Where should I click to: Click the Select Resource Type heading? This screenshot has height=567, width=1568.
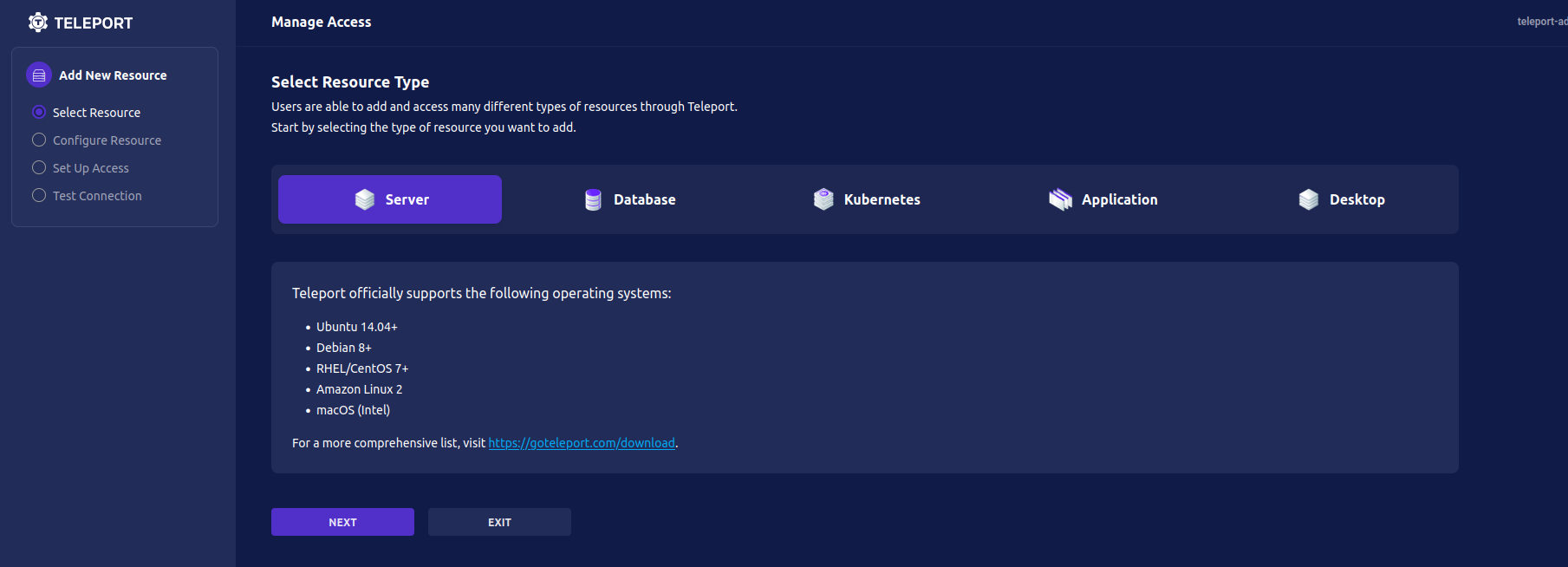[x=350, y=81]
